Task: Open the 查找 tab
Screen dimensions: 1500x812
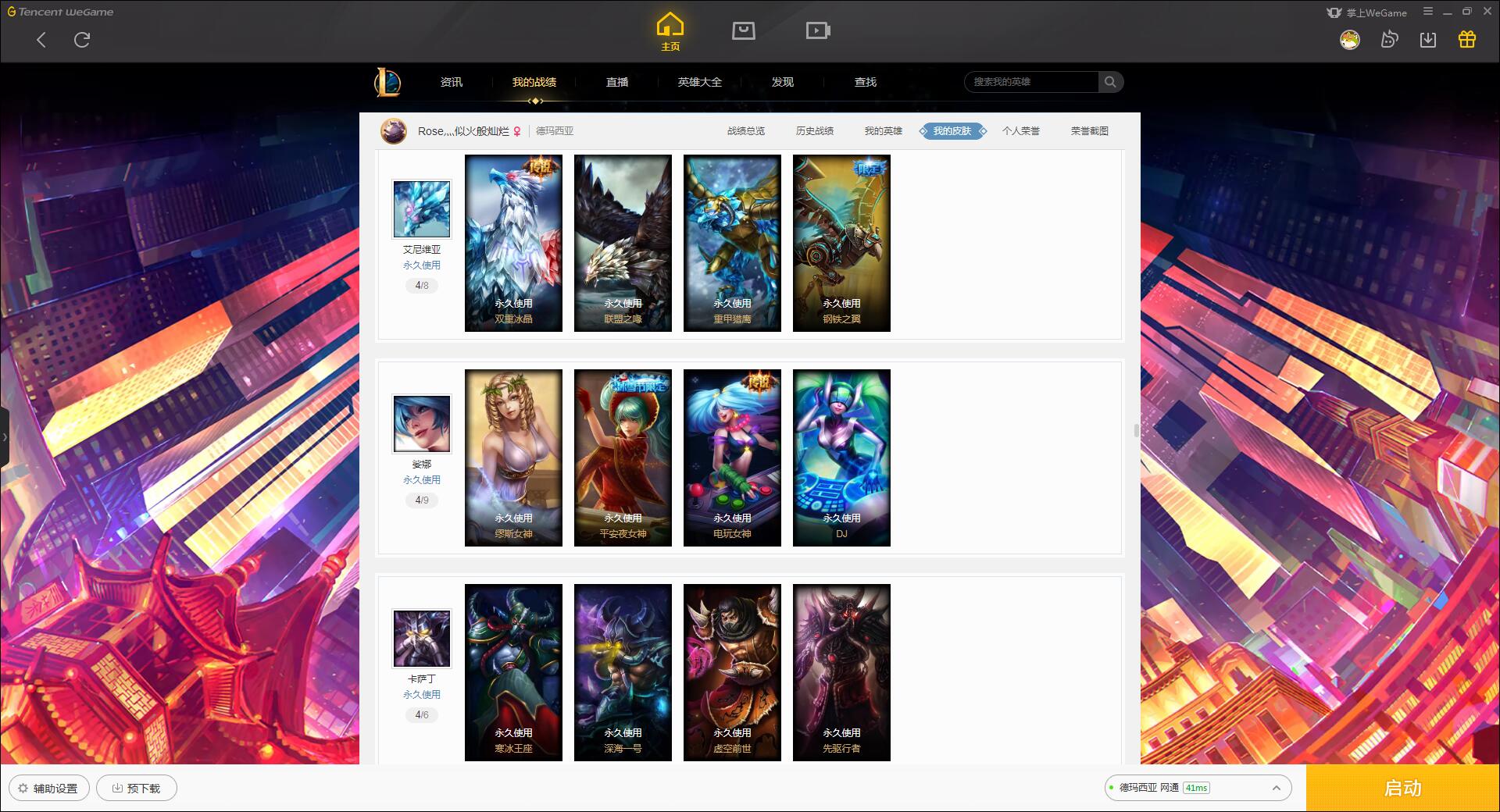Action: click(866, 82)
